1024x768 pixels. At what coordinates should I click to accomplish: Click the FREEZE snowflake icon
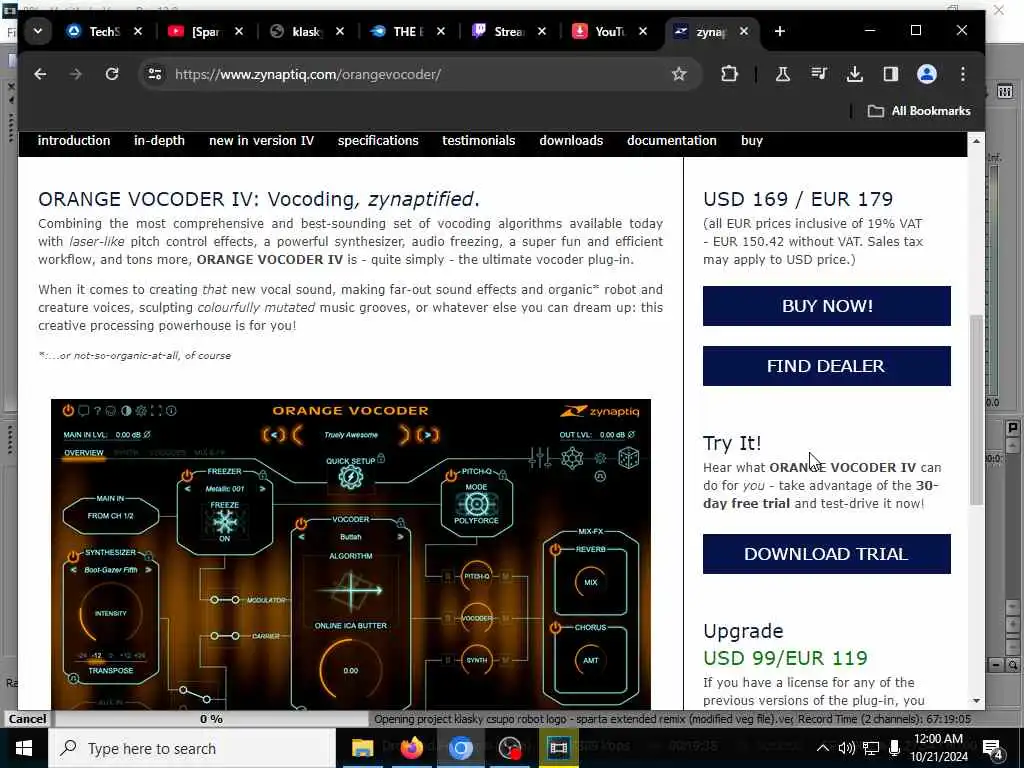tap(225, 522)
